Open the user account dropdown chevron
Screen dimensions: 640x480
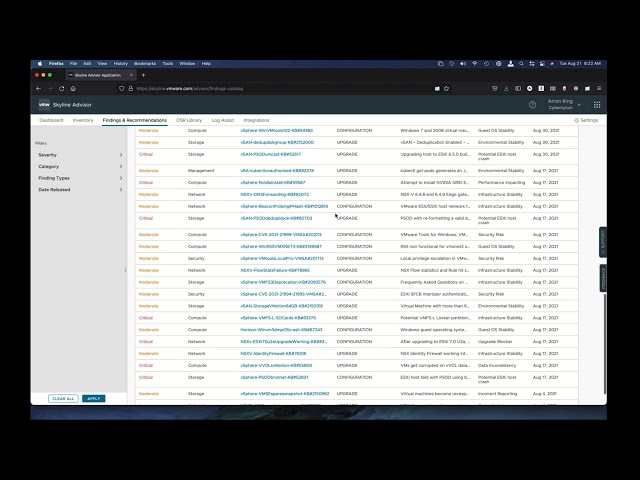click(x=579, y=105)
